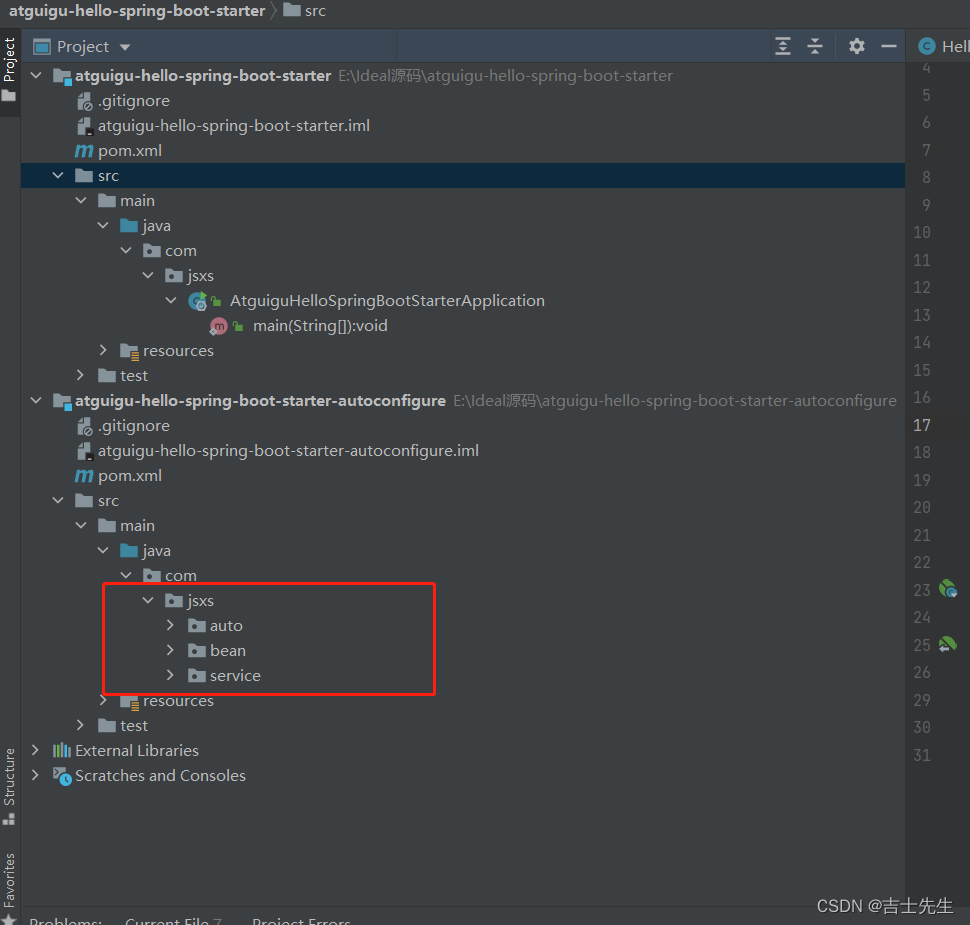Image resolution: width=970 pixels, height=925 pixels.
Task: Open the Favorites side tab
Action: [9, 879]
